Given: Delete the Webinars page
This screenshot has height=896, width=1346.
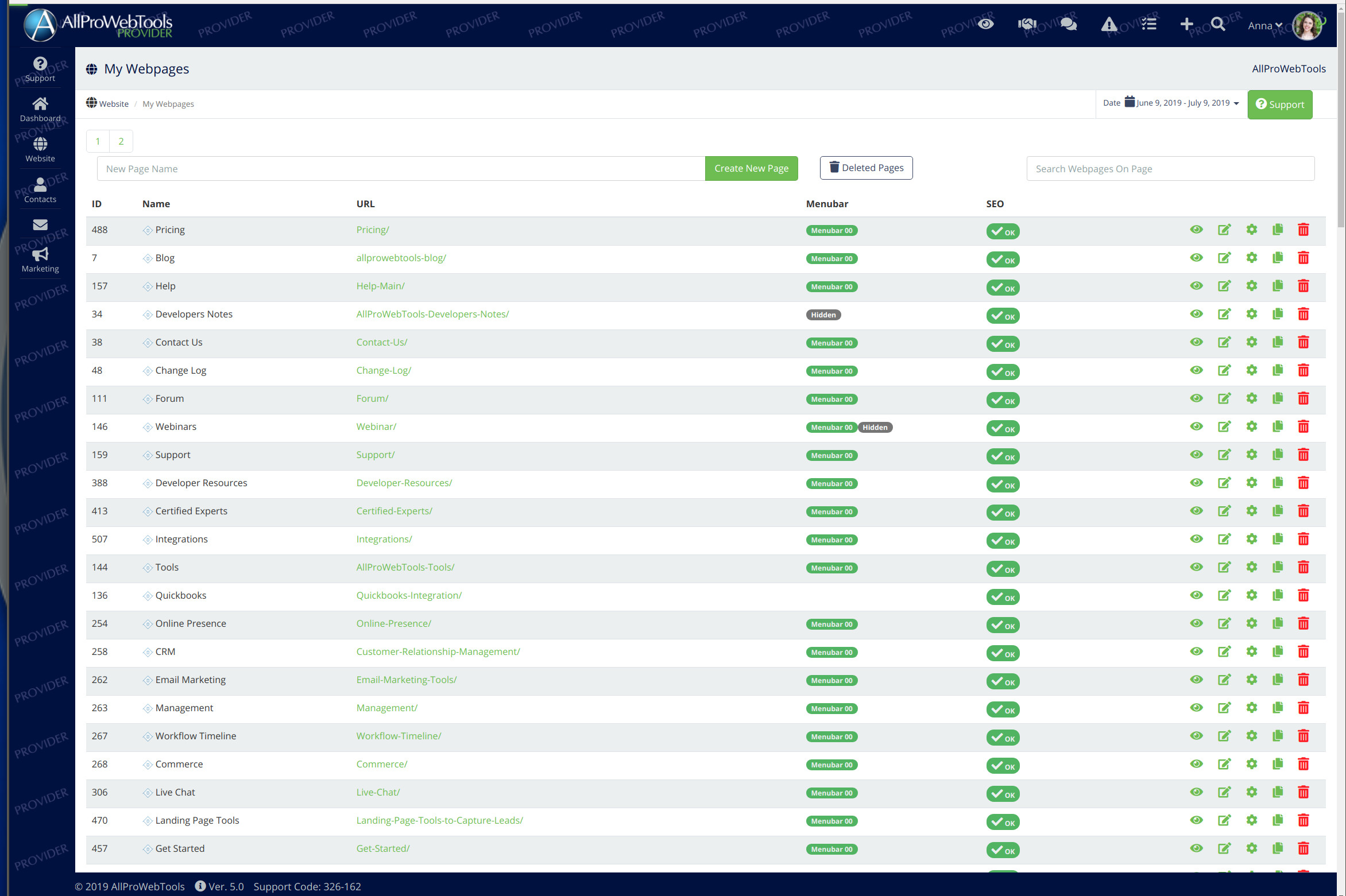Looking at the screenshot, I should point(1304,427).
